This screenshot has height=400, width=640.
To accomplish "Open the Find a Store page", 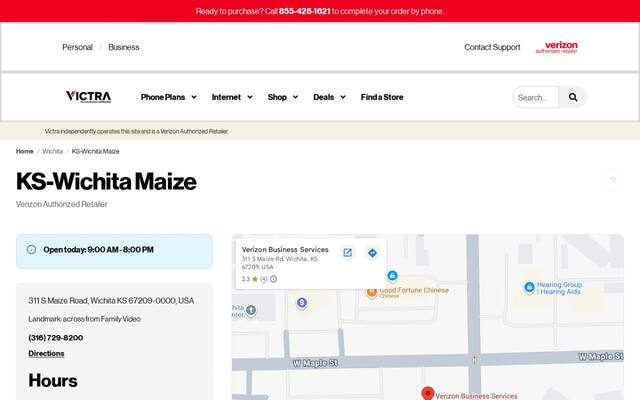I will (x=382, y=97).
